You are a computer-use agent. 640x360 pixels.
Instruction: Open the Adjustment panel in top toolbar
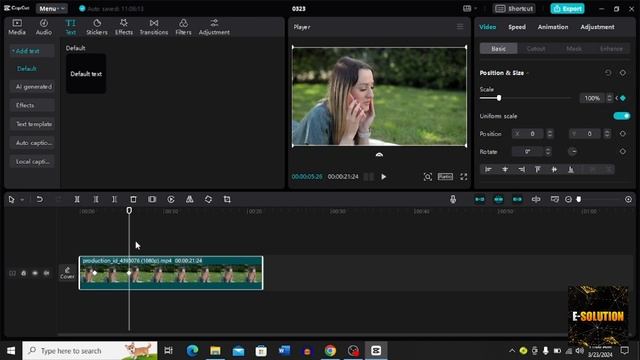click(214, 27)
